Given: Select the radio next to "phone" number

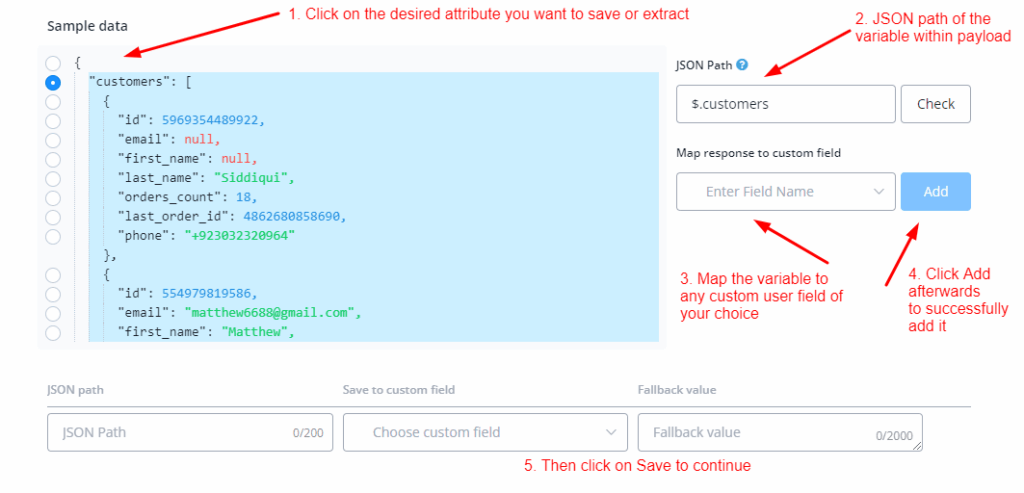Looking at the screenshot, I should [x=53, y=236].
